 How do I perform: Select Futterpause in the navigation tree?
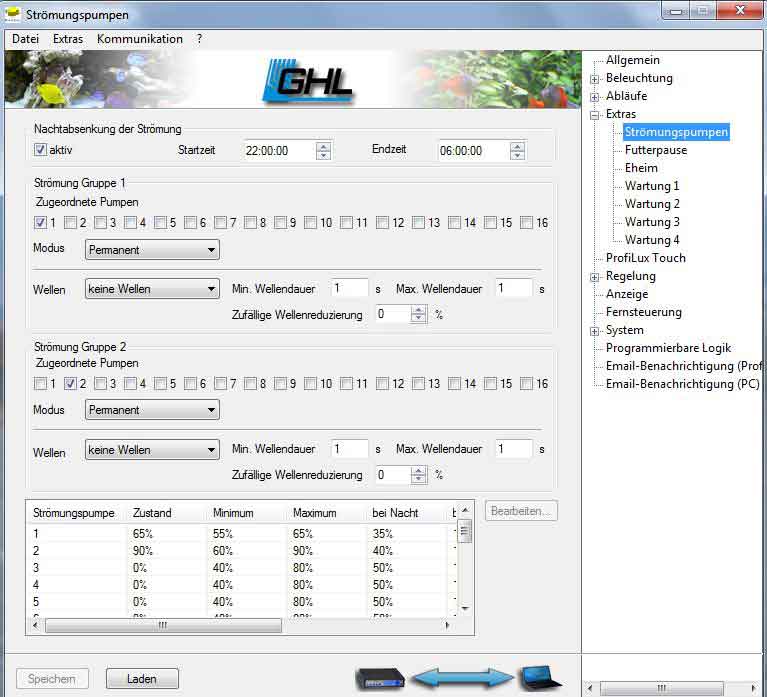[655, 150]
